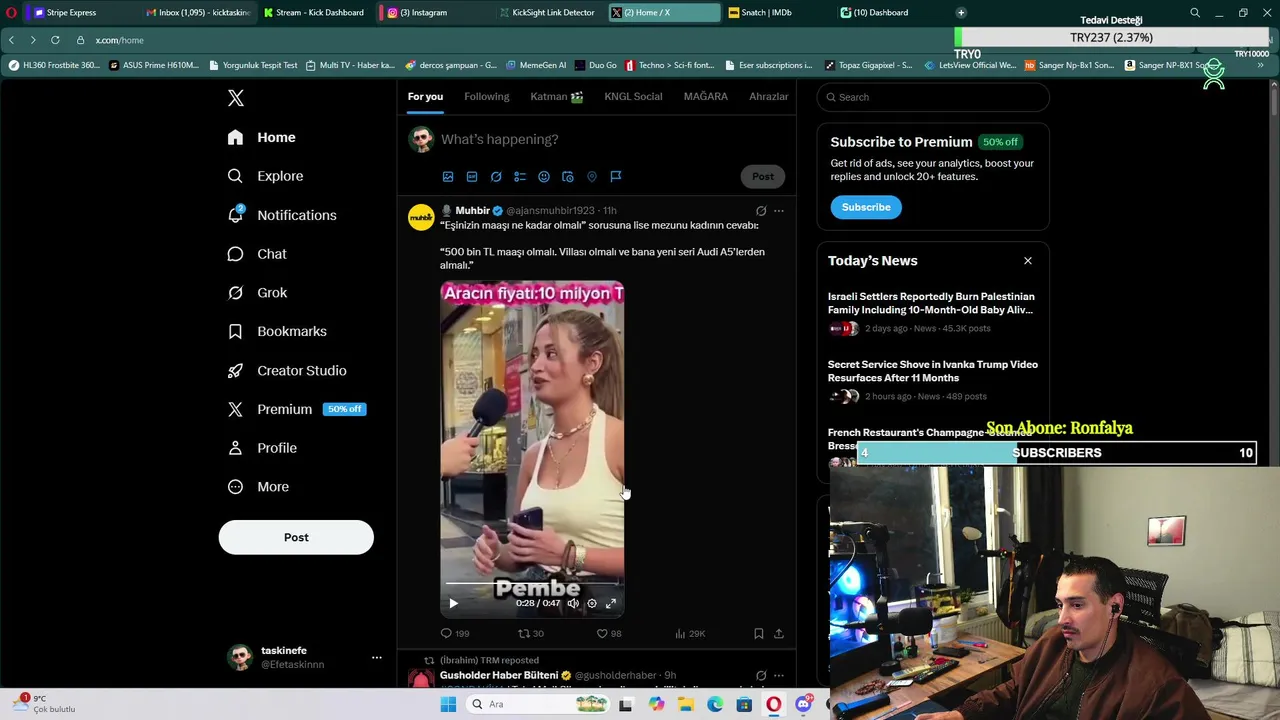
Task: Open Profile in the sidebar
Action: pyautogui.click(x=263, y=448)
